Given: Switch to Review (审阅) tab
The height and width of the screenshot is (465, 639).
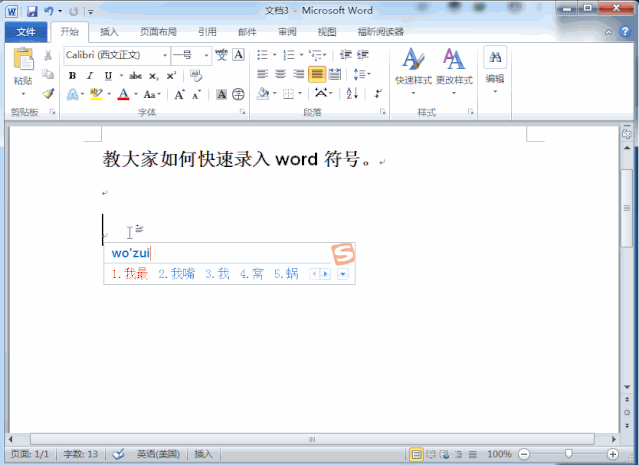Looking at the screenshot, I should click(x=287, y=32).
